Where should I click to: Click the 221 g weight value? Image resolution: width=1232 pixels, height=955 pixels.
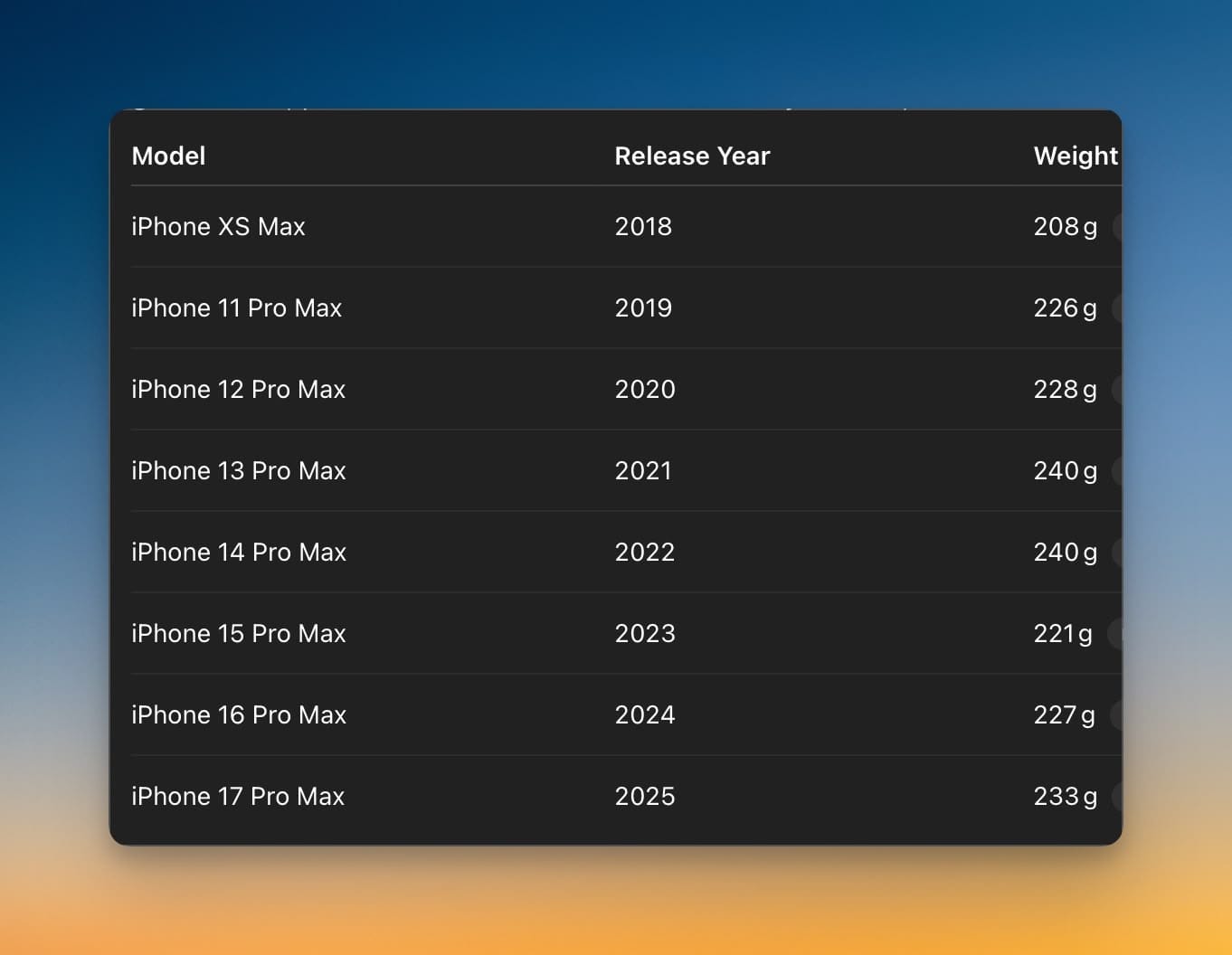[x=1063, y=634]
